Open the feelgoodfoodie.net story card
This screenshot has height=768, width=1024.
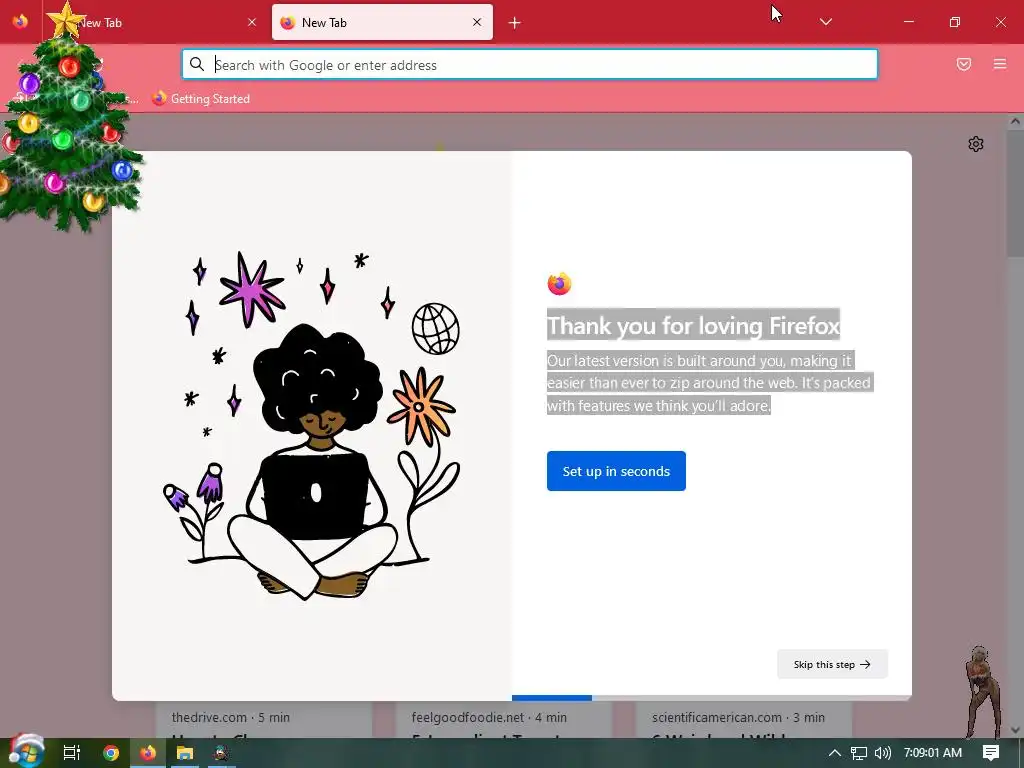pos(504,720)
